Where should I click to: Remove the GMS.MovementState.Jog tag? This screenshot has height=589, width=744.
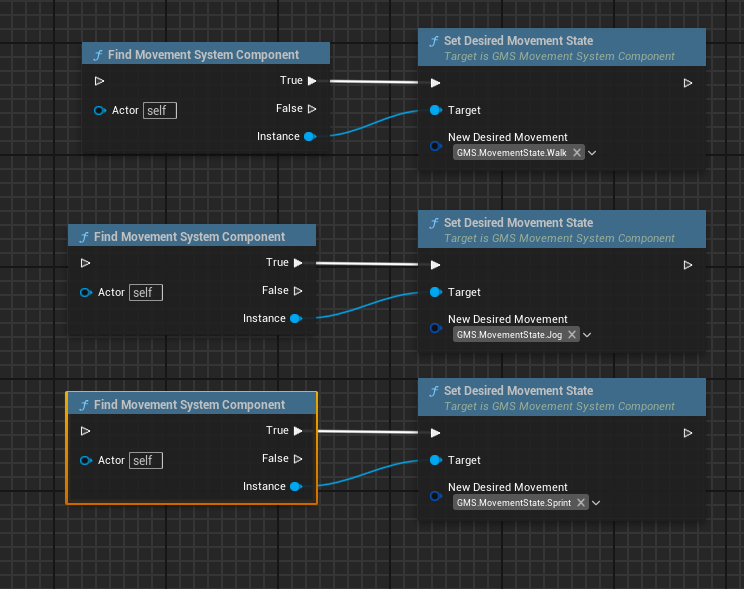572,335
